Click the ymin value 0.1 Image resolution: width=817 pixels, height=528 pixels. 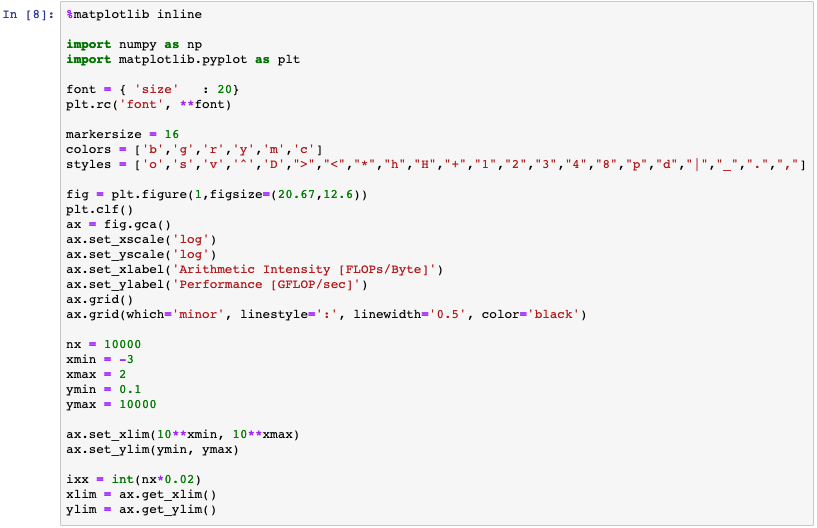coord(130,389)
